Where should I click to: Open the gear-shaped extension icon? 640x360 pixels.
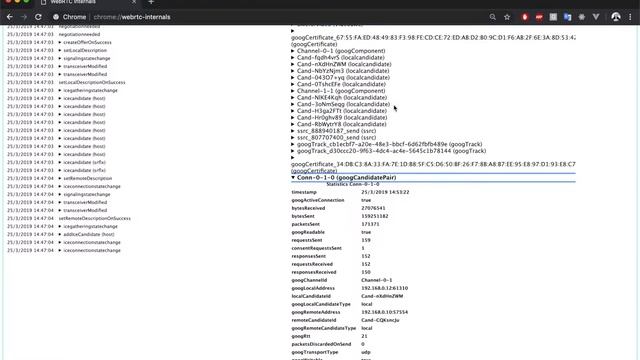point(582,17)
